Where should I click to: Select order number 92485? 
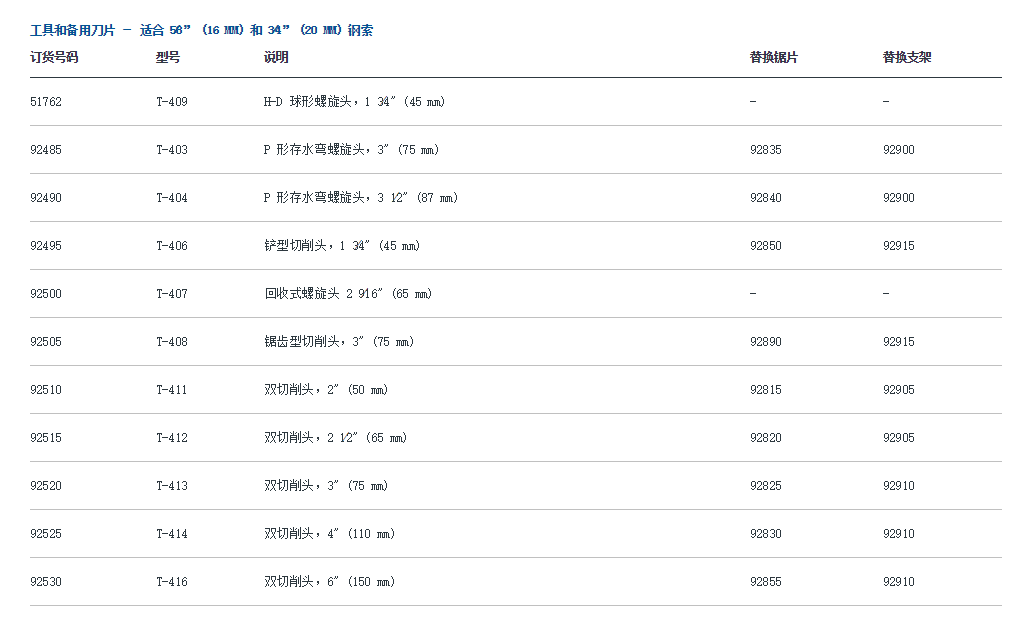tap(46, 150)
